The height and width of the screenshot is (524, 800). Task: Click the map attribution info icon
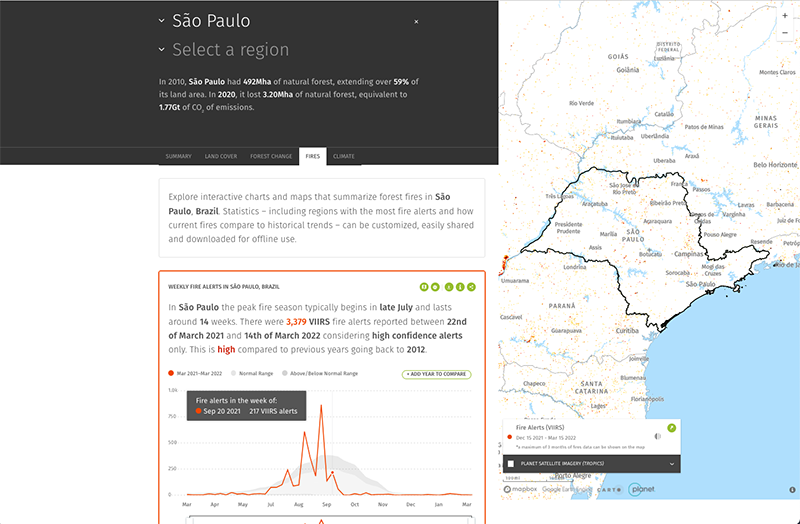(x=790, y=490)
